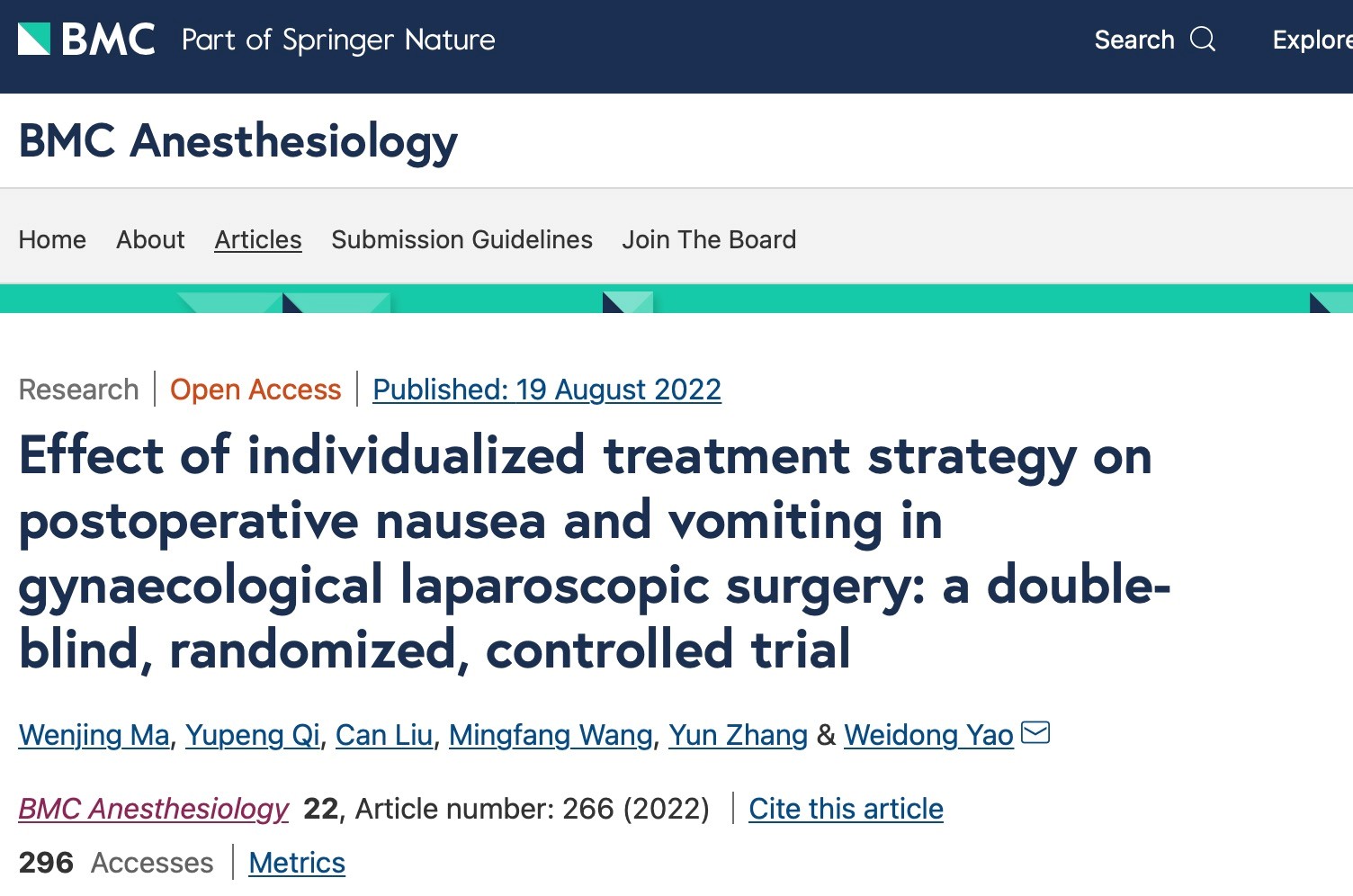Image resolution: width=1353 pixels, height=896 pixels.
Task: Open author Wenjing Ma's details
Action: pos(94,735)
